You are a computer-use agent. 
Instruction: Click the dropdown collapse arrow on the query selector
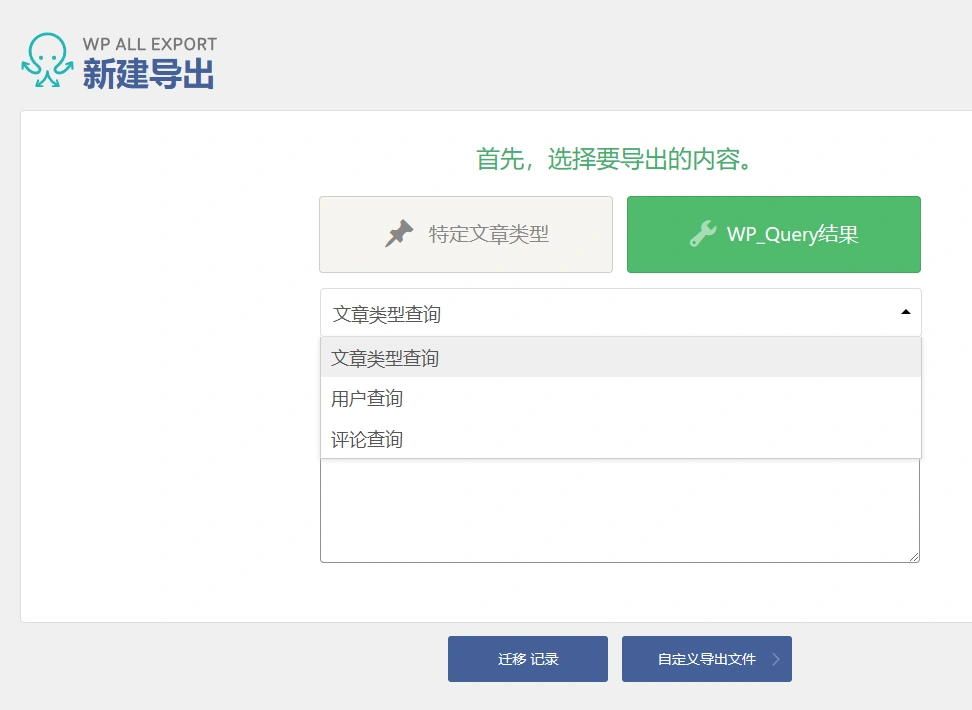906,312
